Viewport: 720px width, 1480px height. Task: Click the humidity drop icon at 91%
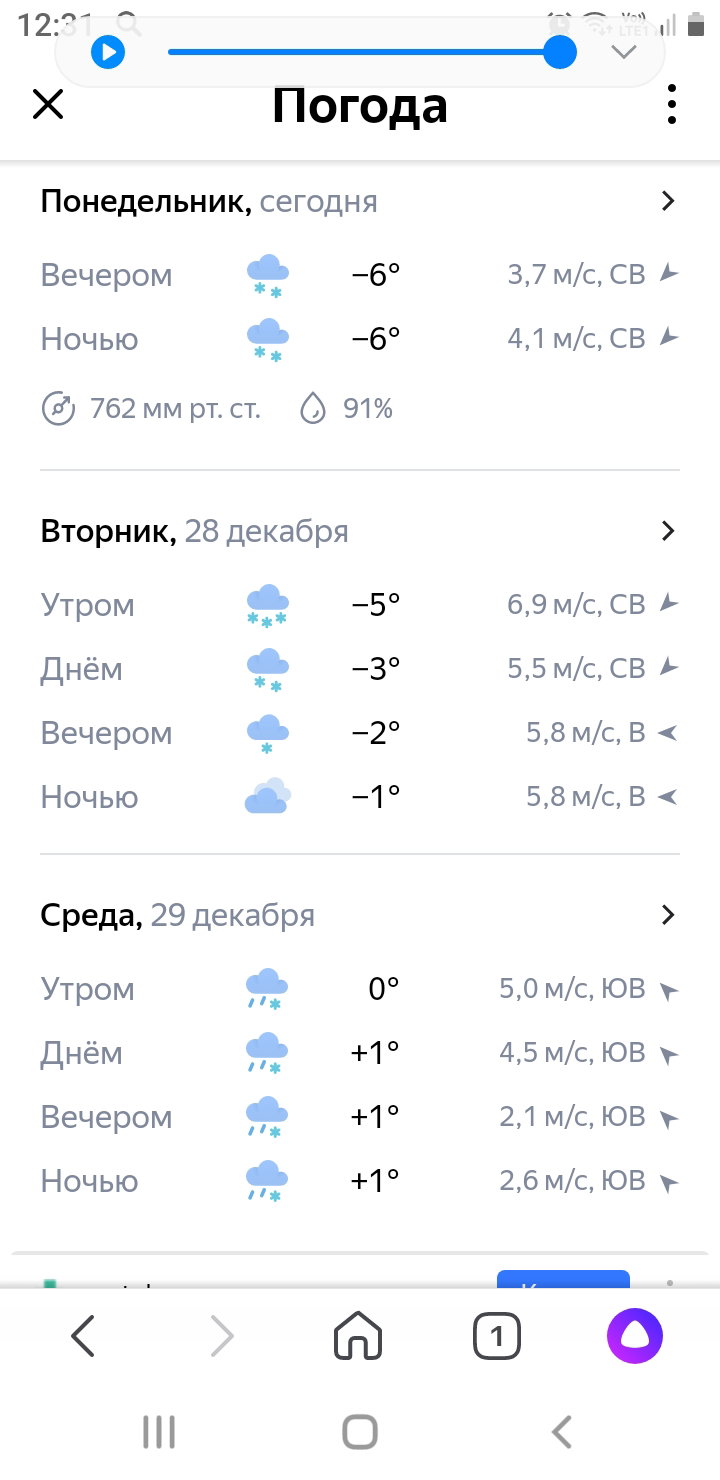pyautogui.click(x=314, y=408)
